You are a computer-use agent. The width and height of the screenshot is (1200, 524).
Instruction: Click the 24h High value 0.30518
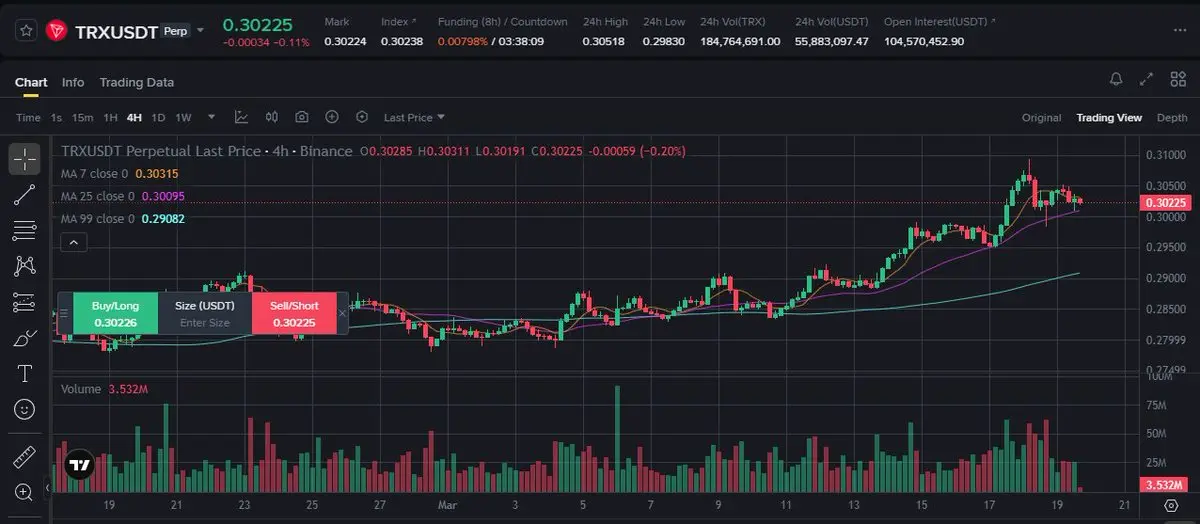(x=604, y=41)
